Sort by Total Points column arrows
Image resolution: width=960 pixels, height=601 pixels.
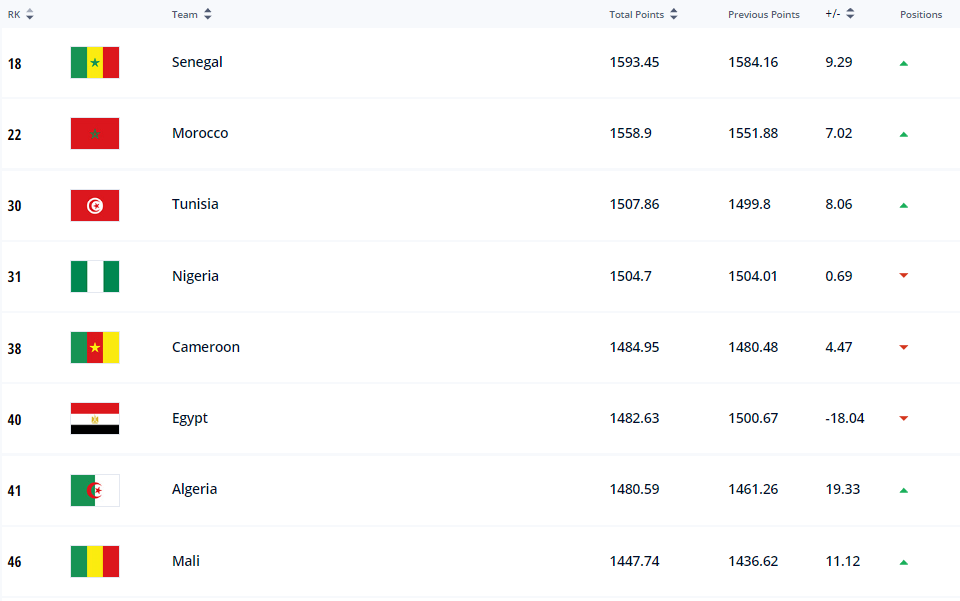[674, 14]
